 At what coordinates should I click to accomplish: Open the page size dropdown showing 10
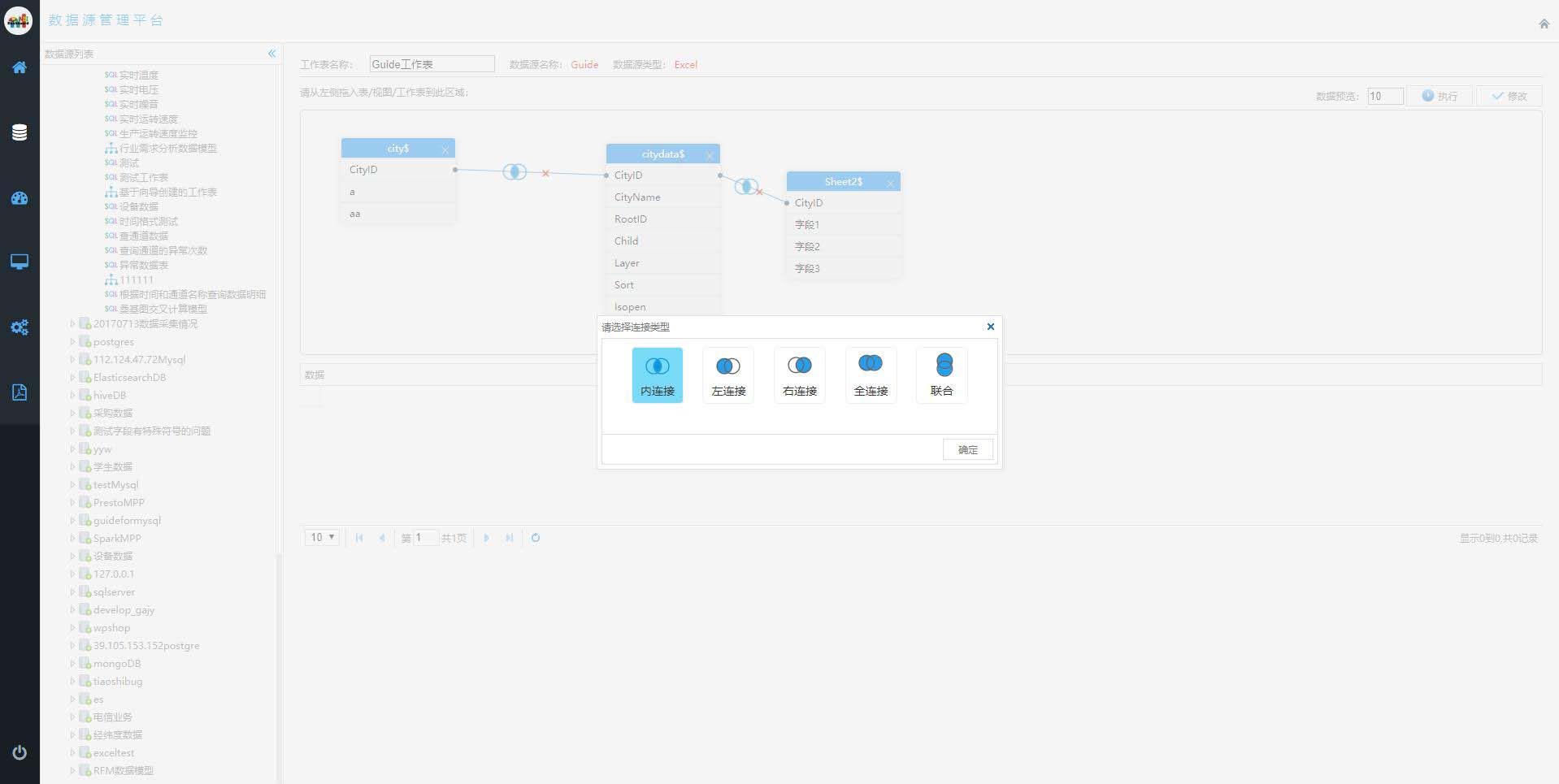tap(323, 538)
